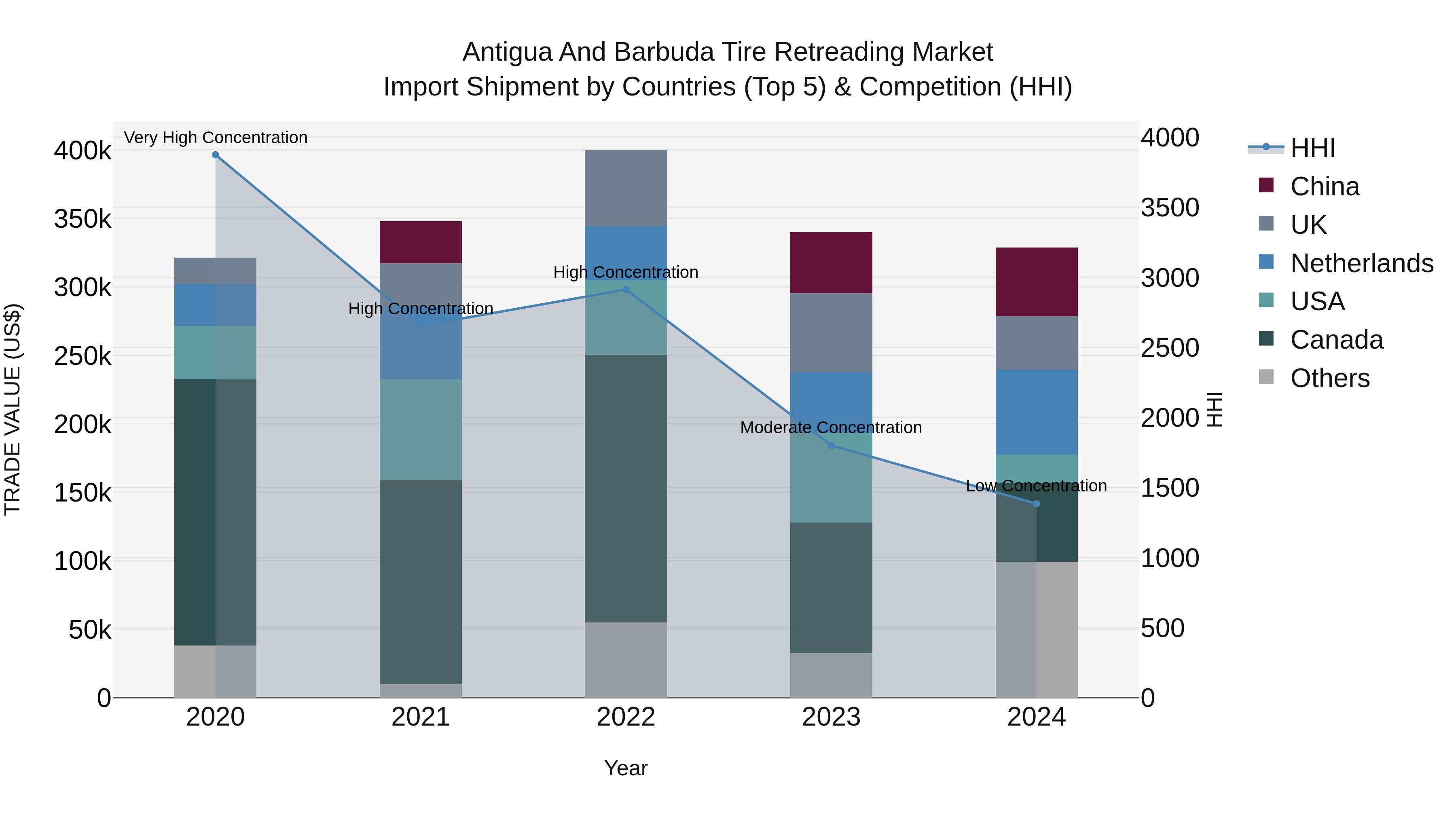
Task: Click the 'Very High Concentration' annotation
Action: pyautogui.click(x=215, y=138)
